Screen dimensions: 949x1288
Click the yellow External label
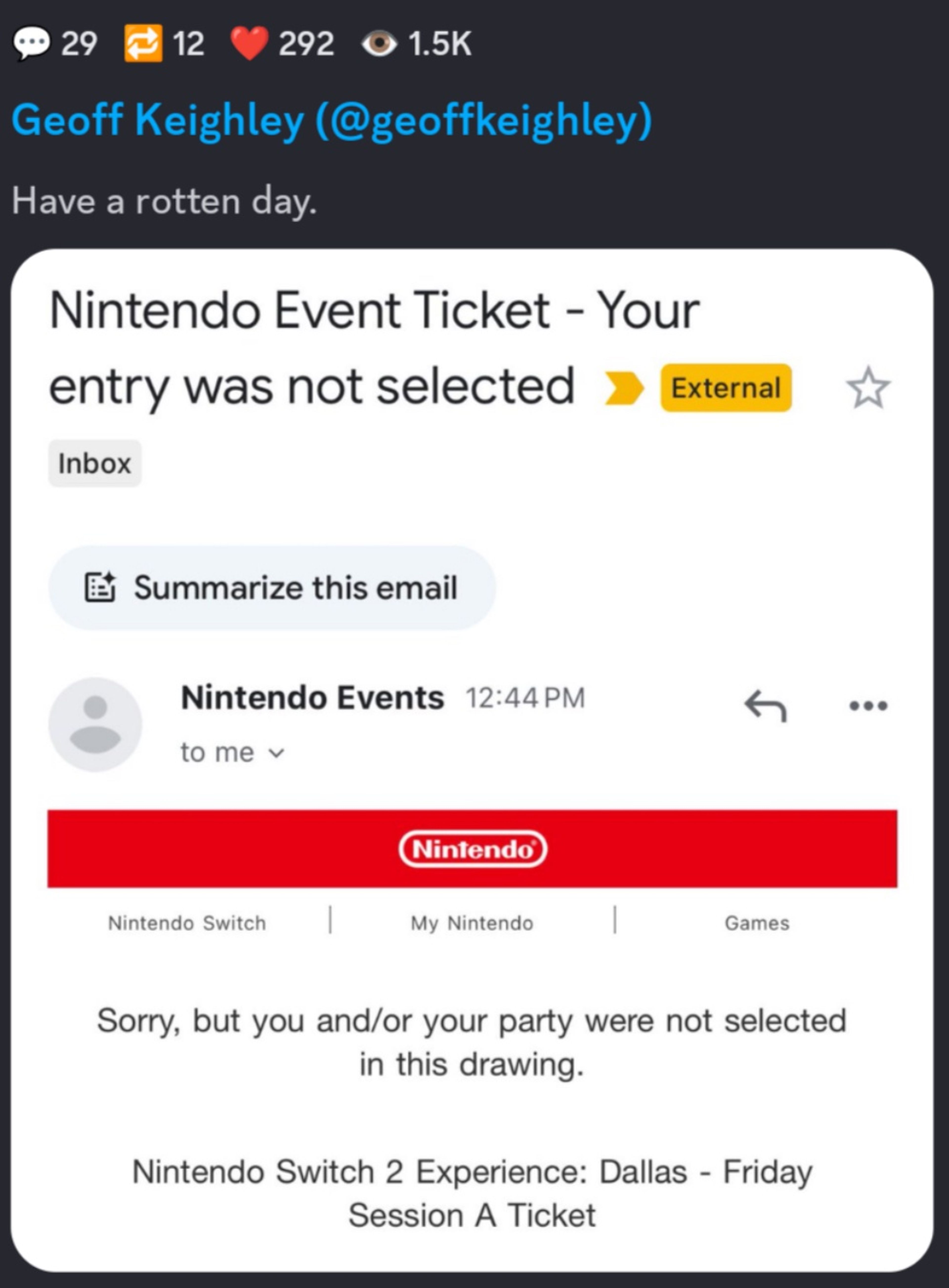coord(726,388)
